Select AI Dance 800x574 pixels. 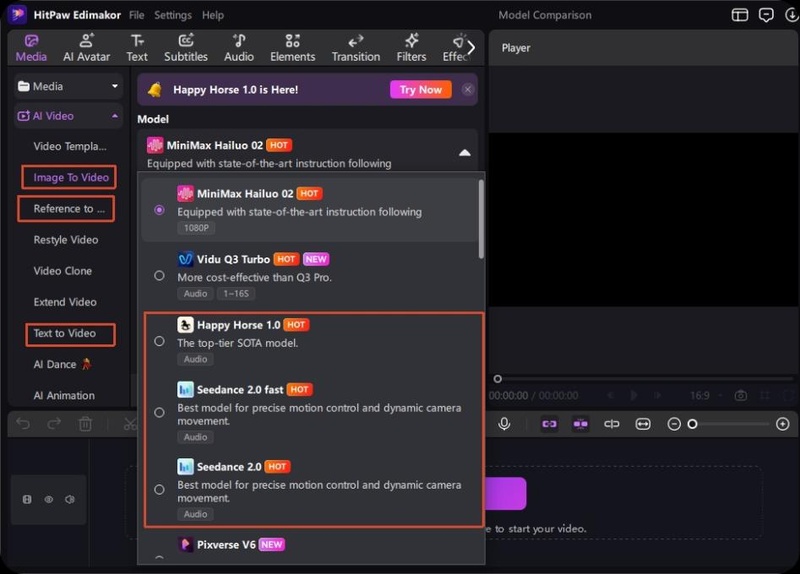tap(62, 364)
